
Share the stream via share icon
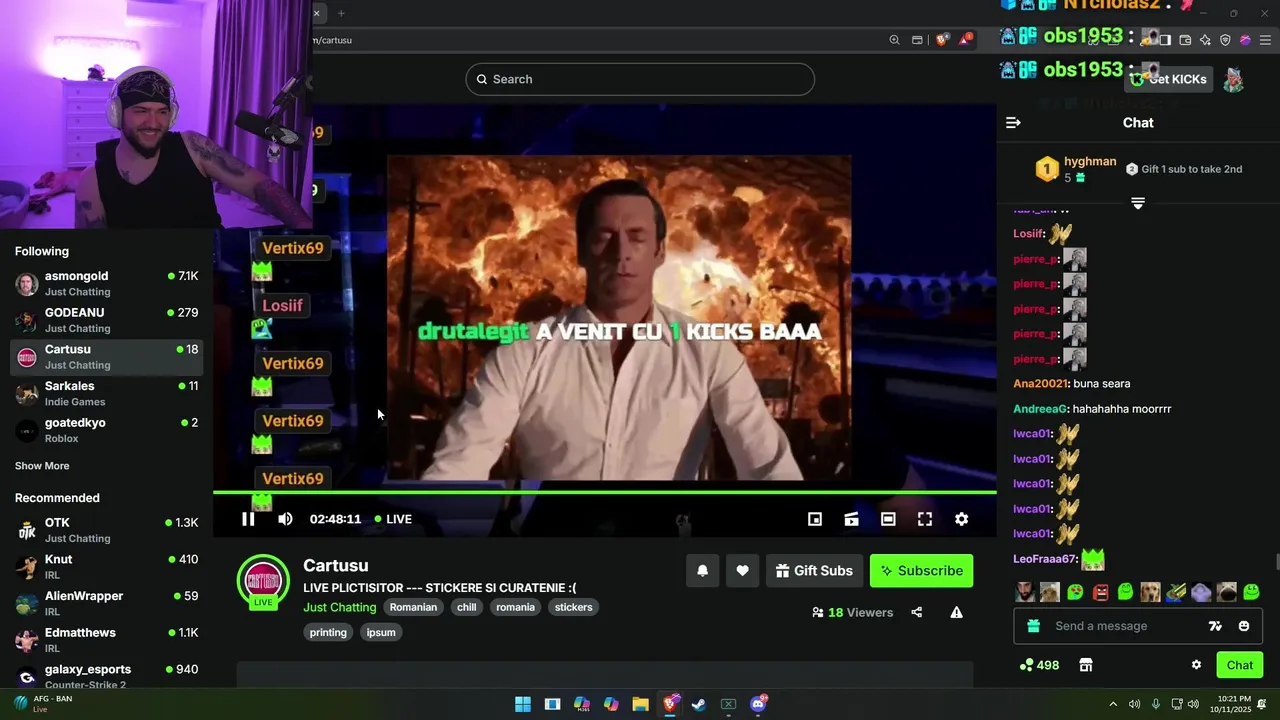(x=917, y=612)
